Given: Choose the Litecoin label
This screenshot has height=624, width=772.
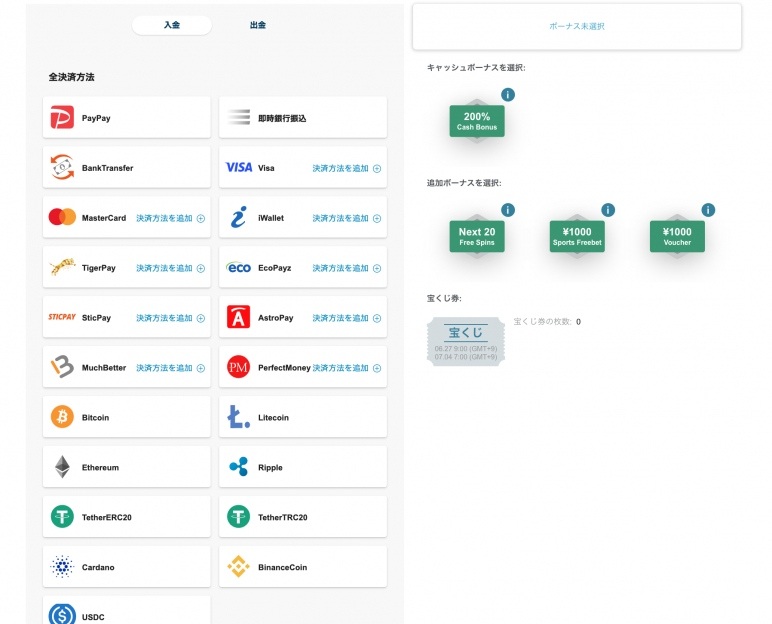Looking at the screenshot, I should 273,418.
